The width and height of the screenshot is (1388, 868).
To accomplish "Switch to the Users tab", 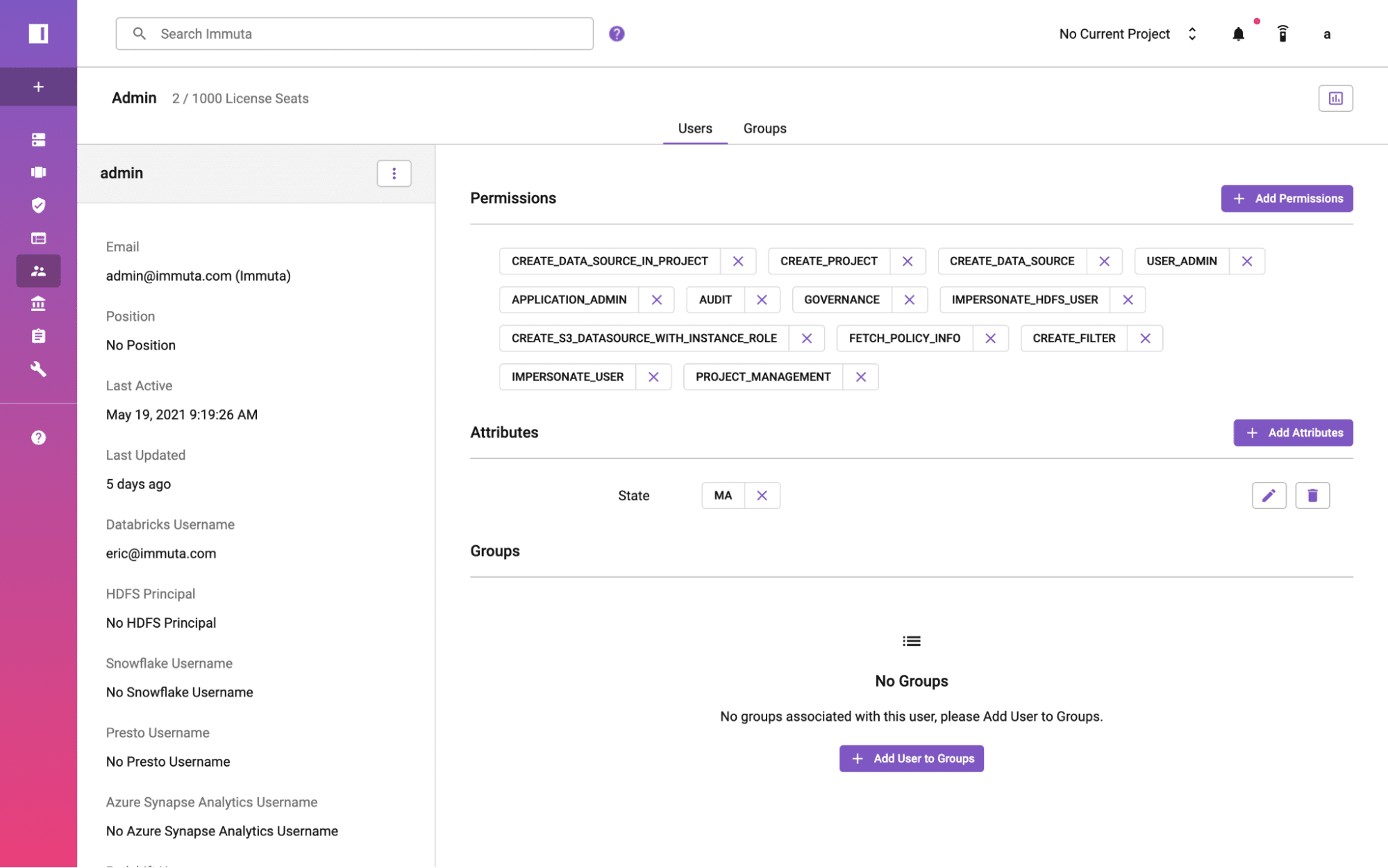I will point(695,128).
